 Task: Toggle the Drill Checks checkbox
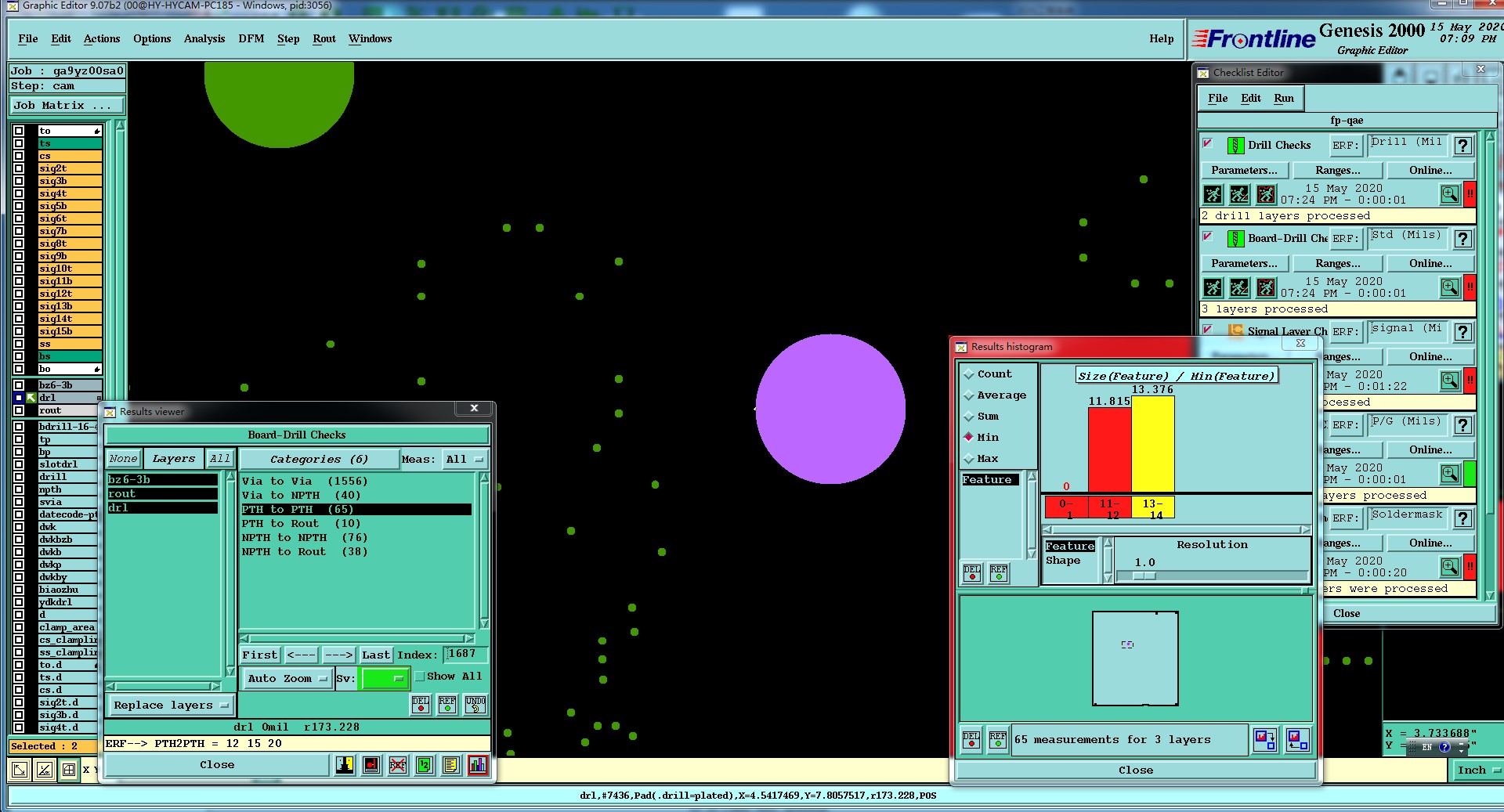click(x=1208, y=143)
